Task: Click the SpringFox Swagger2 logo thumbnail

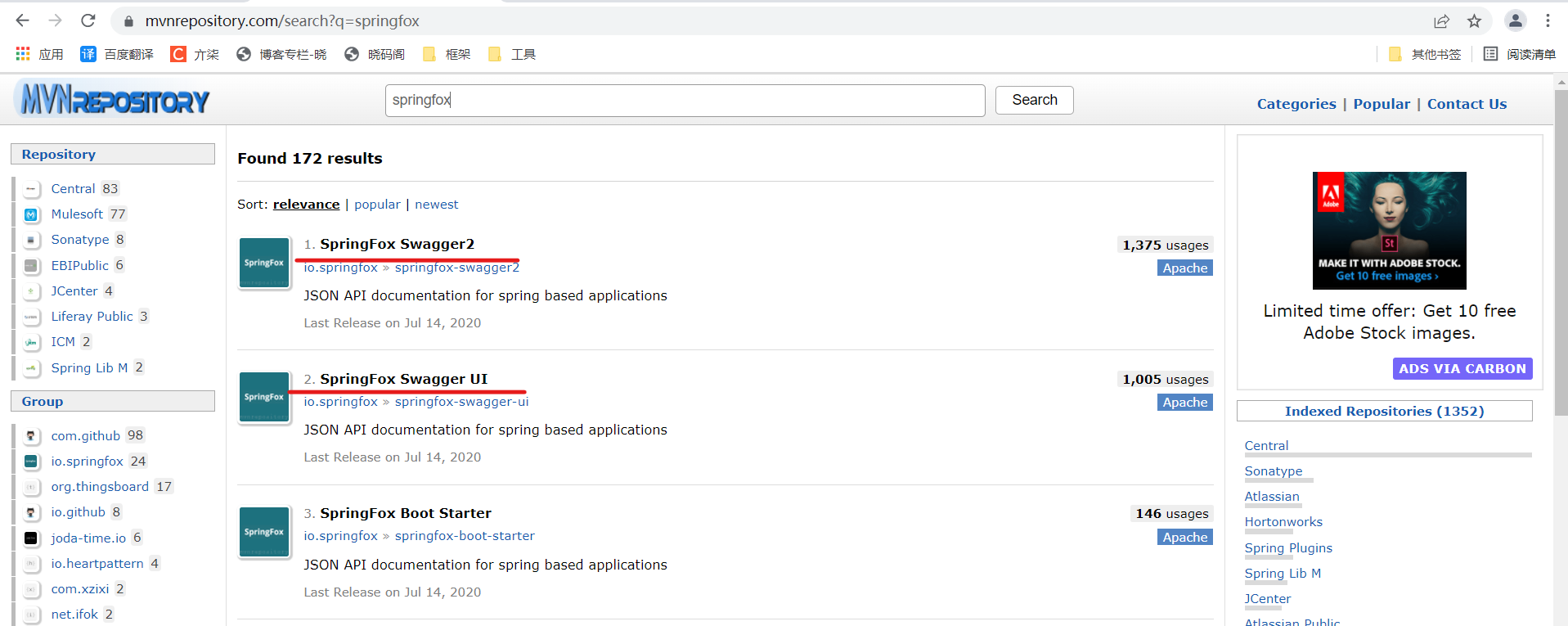Action: click(264, 263)
